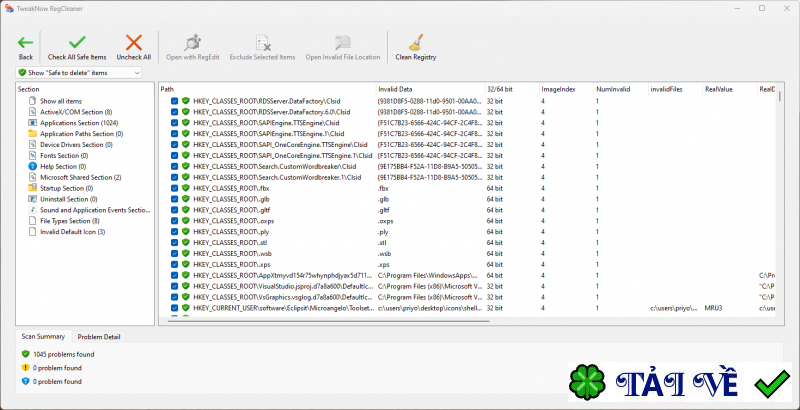Click MRU3 value in RealValue column

[713, 308]
